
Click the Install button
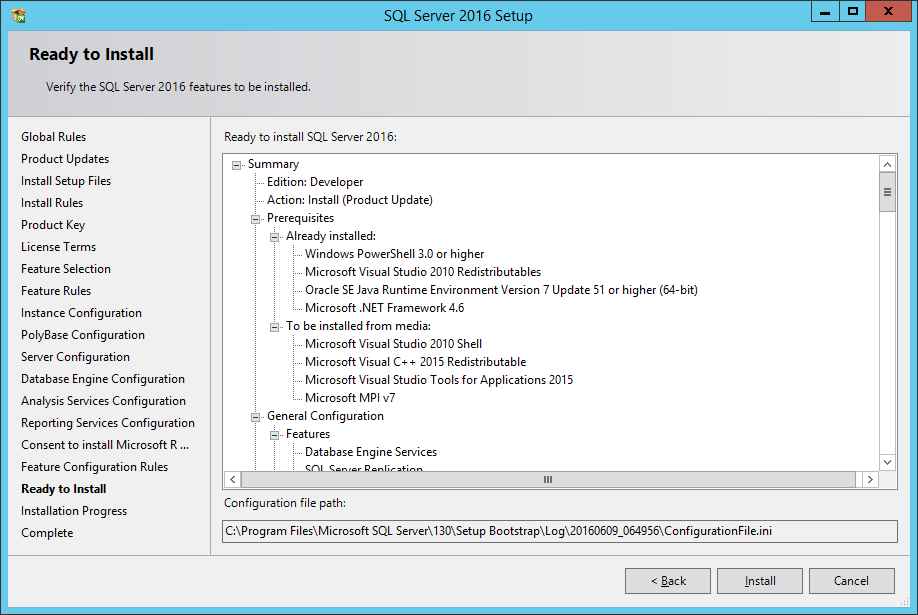[759, 580]
